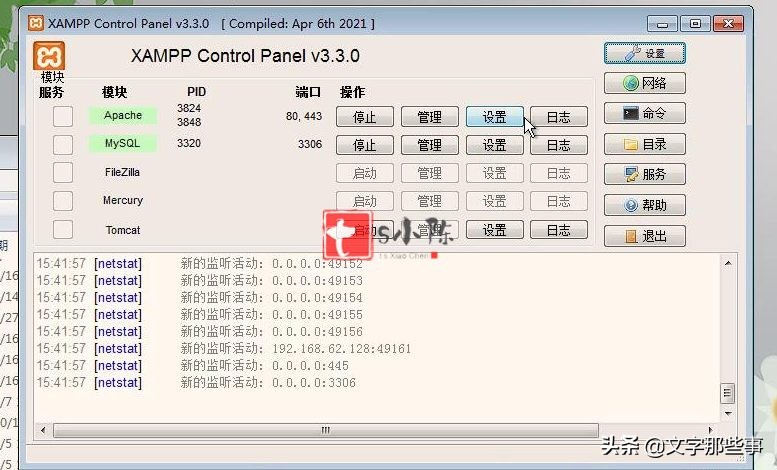Toggle Tomcat service checkbox
777x470 pixels.
coord(63,230)
